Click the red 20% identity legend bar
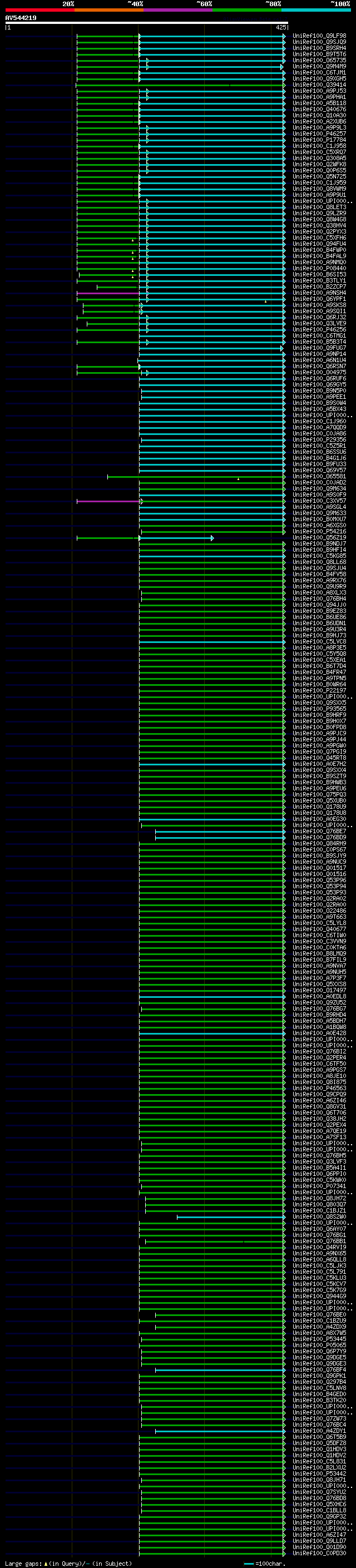This screenshot has width=356, height=1568. point(39,10)
